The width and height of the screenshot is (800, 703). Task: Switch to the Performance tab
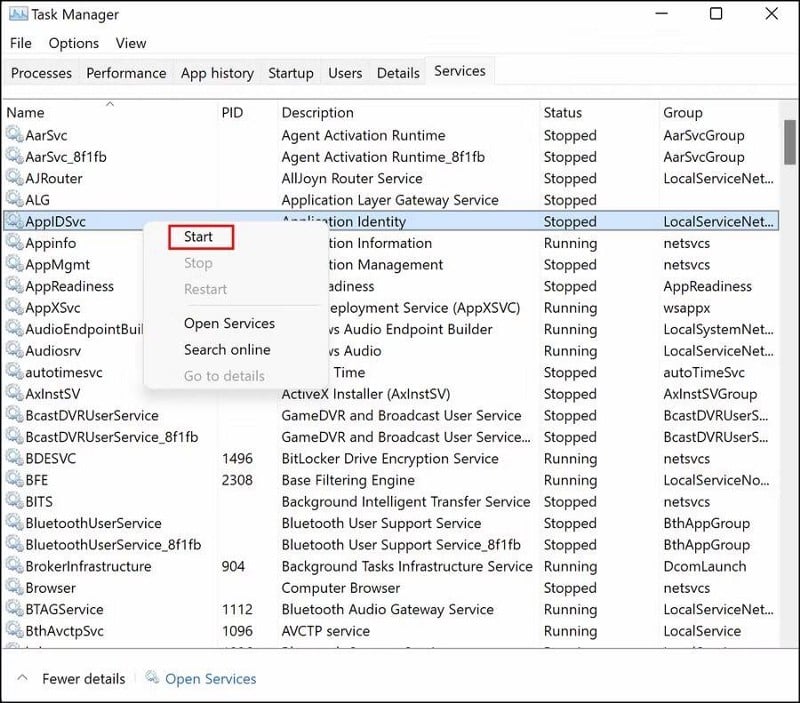pos(126,73)
